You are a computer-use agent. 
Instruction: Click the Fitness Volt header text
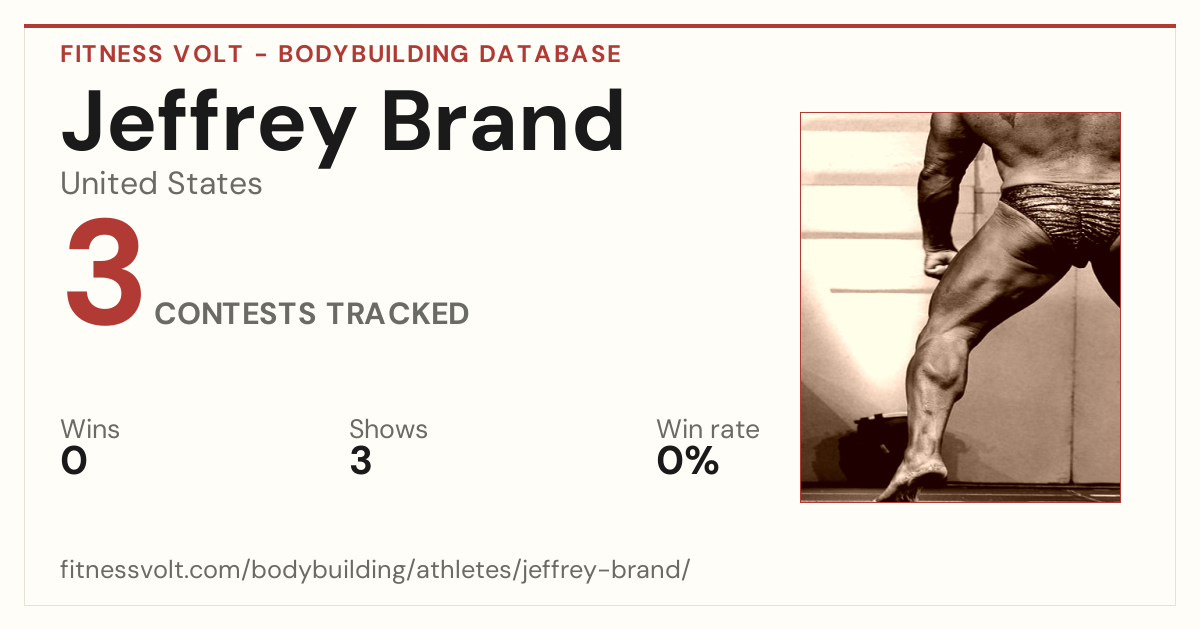tap(151, 54)
